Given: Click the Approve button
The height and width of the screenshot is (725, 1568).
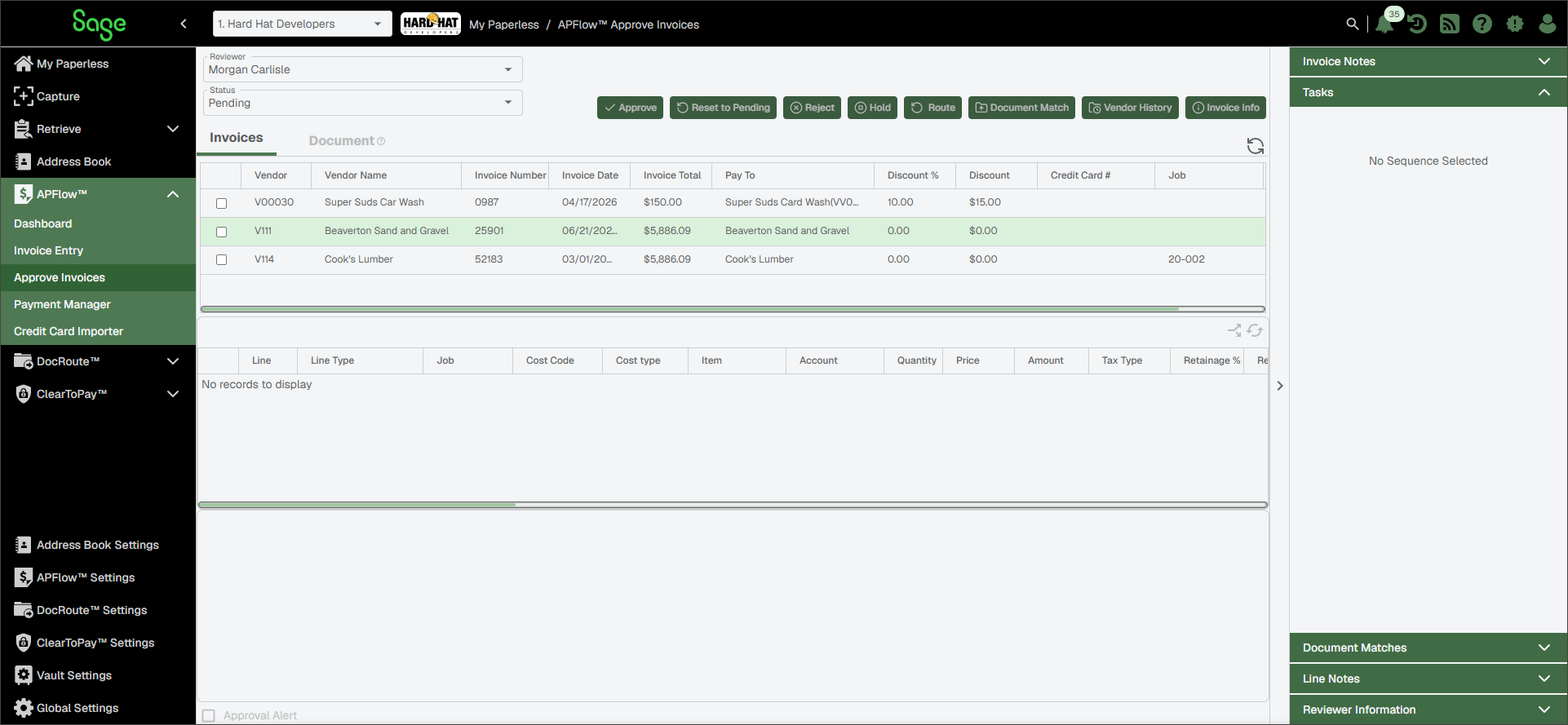Looking at the screenshot, I should click(630, 108).
